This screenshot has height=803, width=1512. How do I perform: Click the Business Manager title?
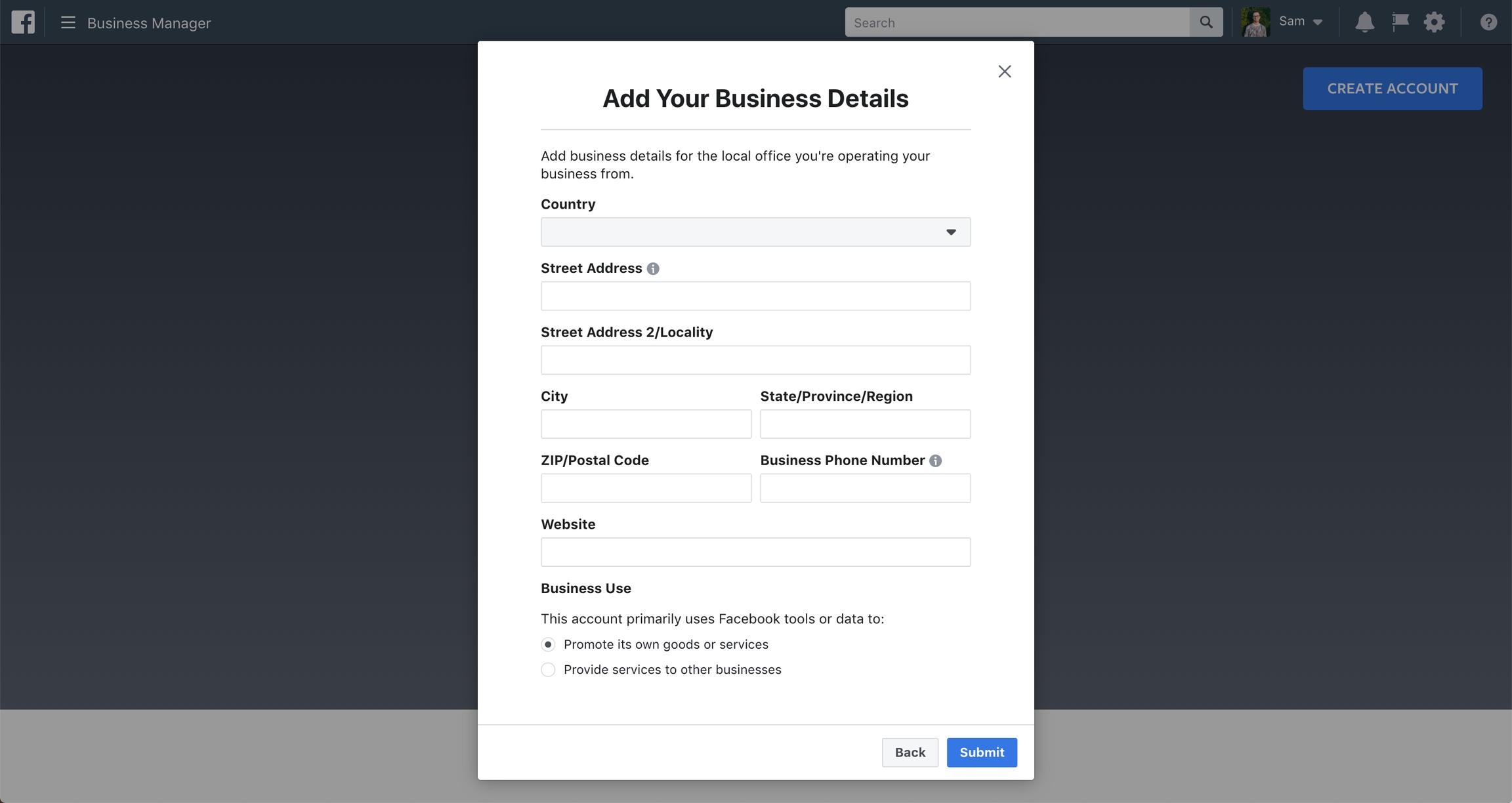pyautogui.click(x=149, y=23)
